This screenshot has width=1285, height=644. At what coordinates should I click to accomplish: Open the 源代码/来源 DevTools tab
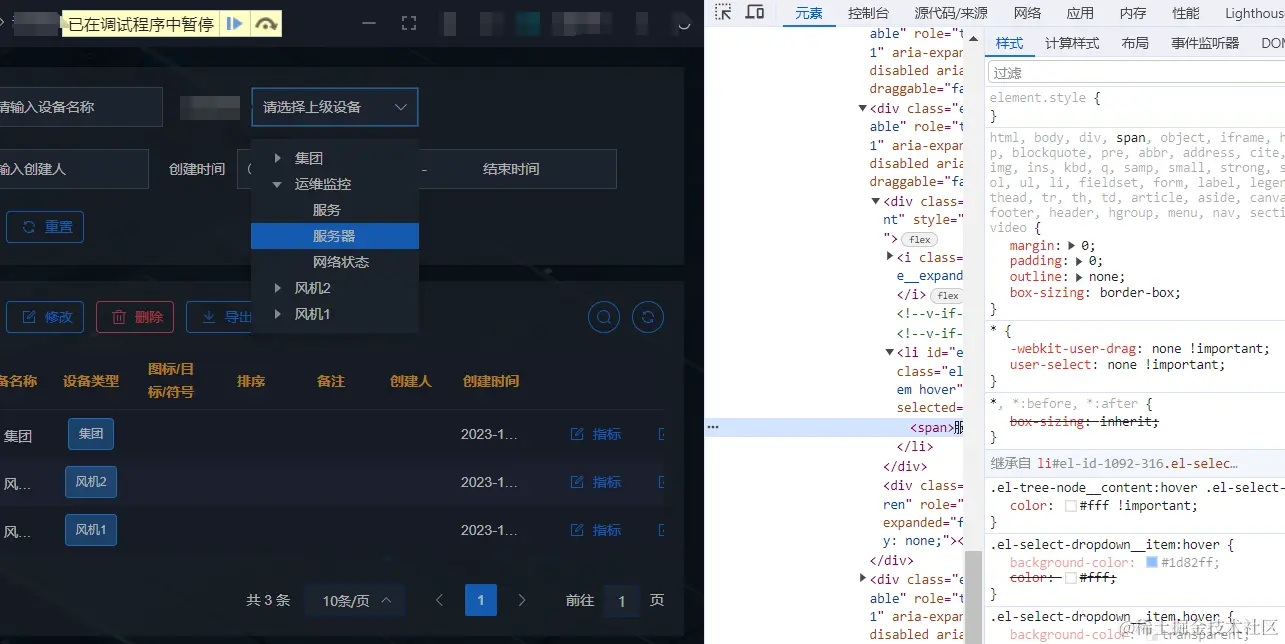(x=951, y=13)
